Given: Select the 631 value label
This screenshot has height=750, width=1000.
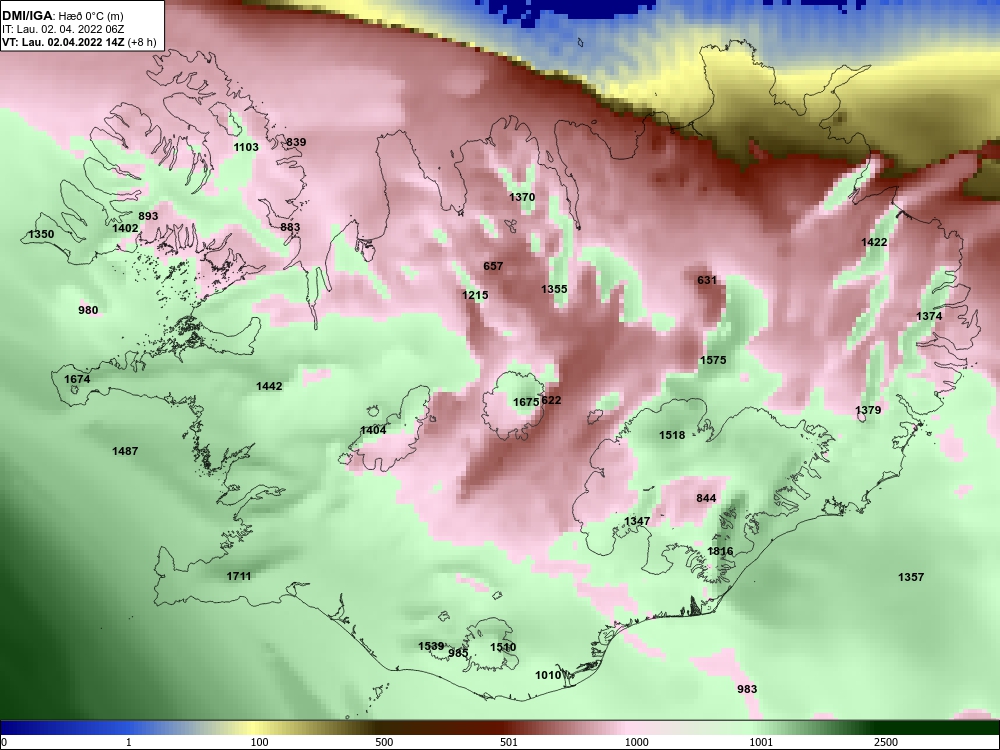Looking at the screenshot, I should pos(707,280).
